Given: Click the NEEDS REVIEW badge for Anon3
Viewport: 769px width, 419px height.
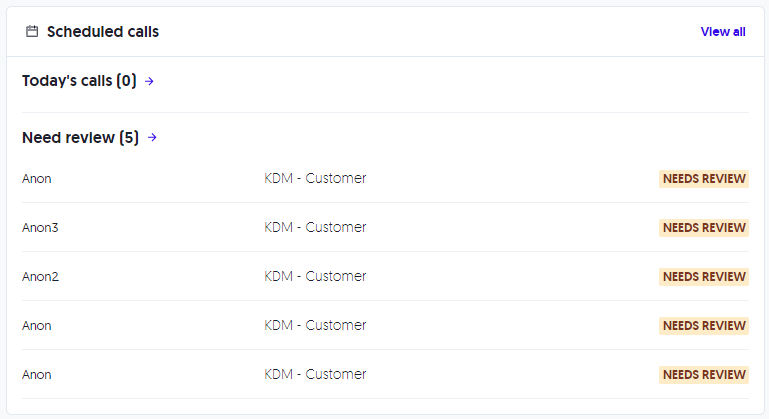Looking at the screenshot, I should point(704,228).
